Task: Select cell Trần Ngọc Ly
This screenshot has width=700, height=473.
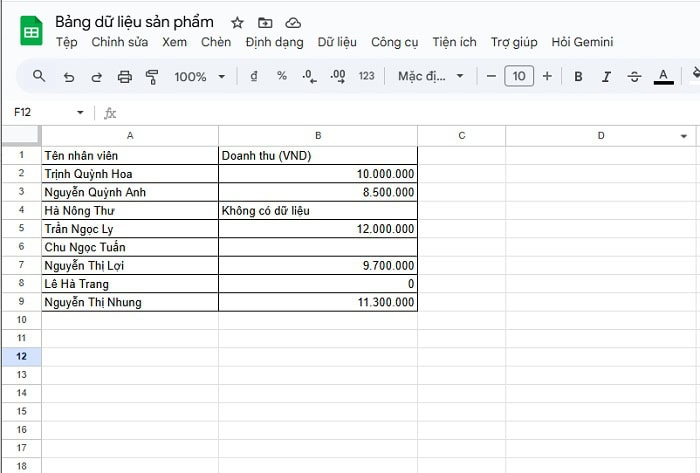Action: pyautogui.click(x=130, y=229)
